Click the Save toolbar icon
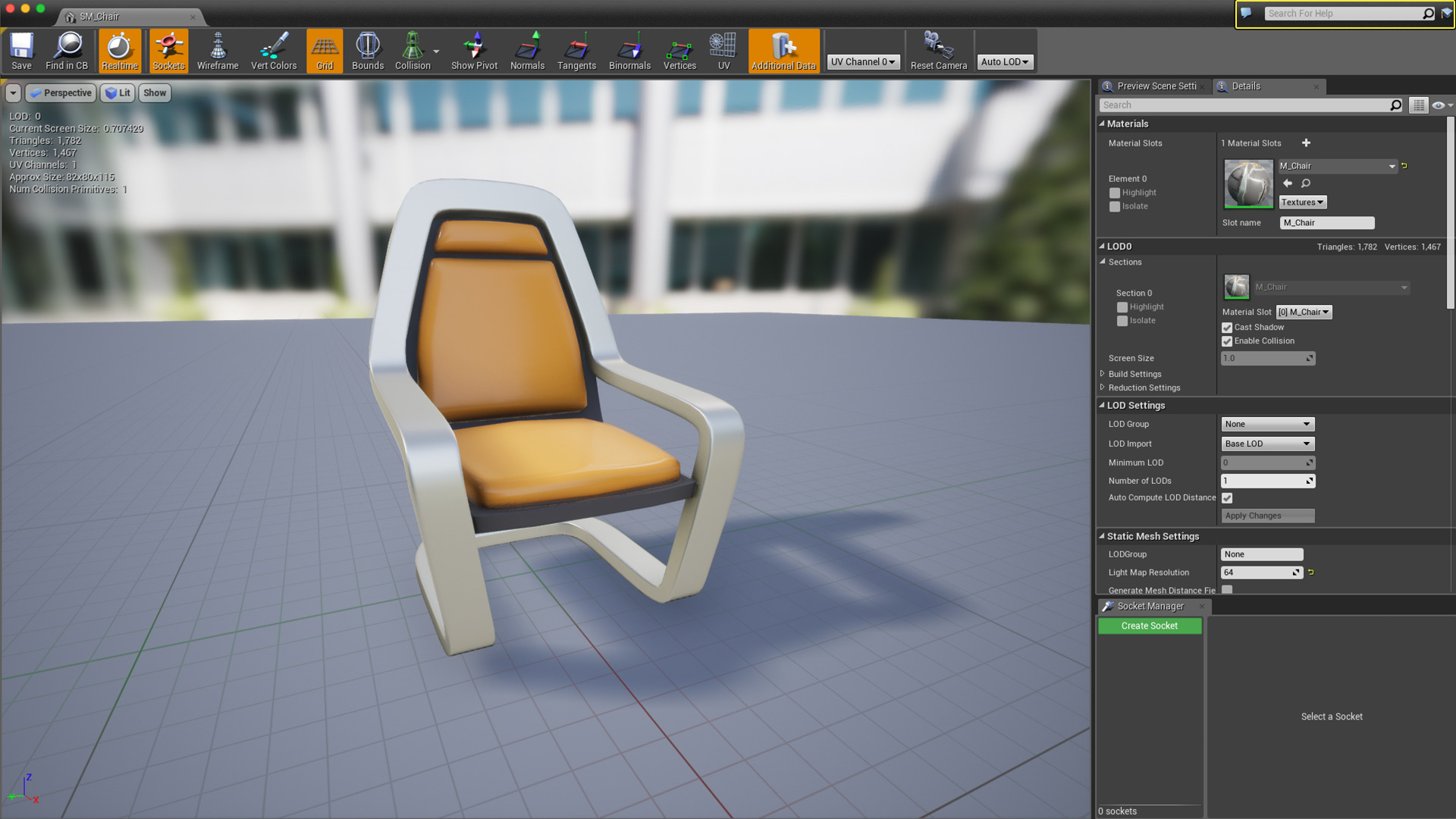This screenshot has height=819, width=1456. (x=21, y=51)
